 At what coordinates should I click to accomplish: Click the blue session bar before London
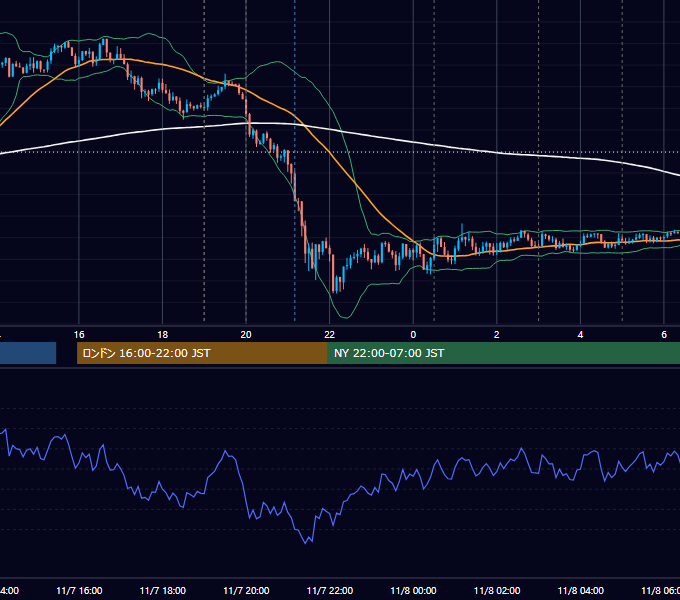click(x=28, y=353)
